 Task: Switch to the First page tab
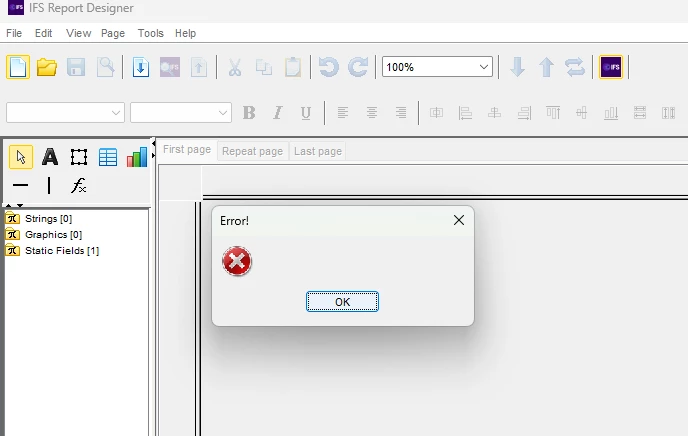[187, 150]
